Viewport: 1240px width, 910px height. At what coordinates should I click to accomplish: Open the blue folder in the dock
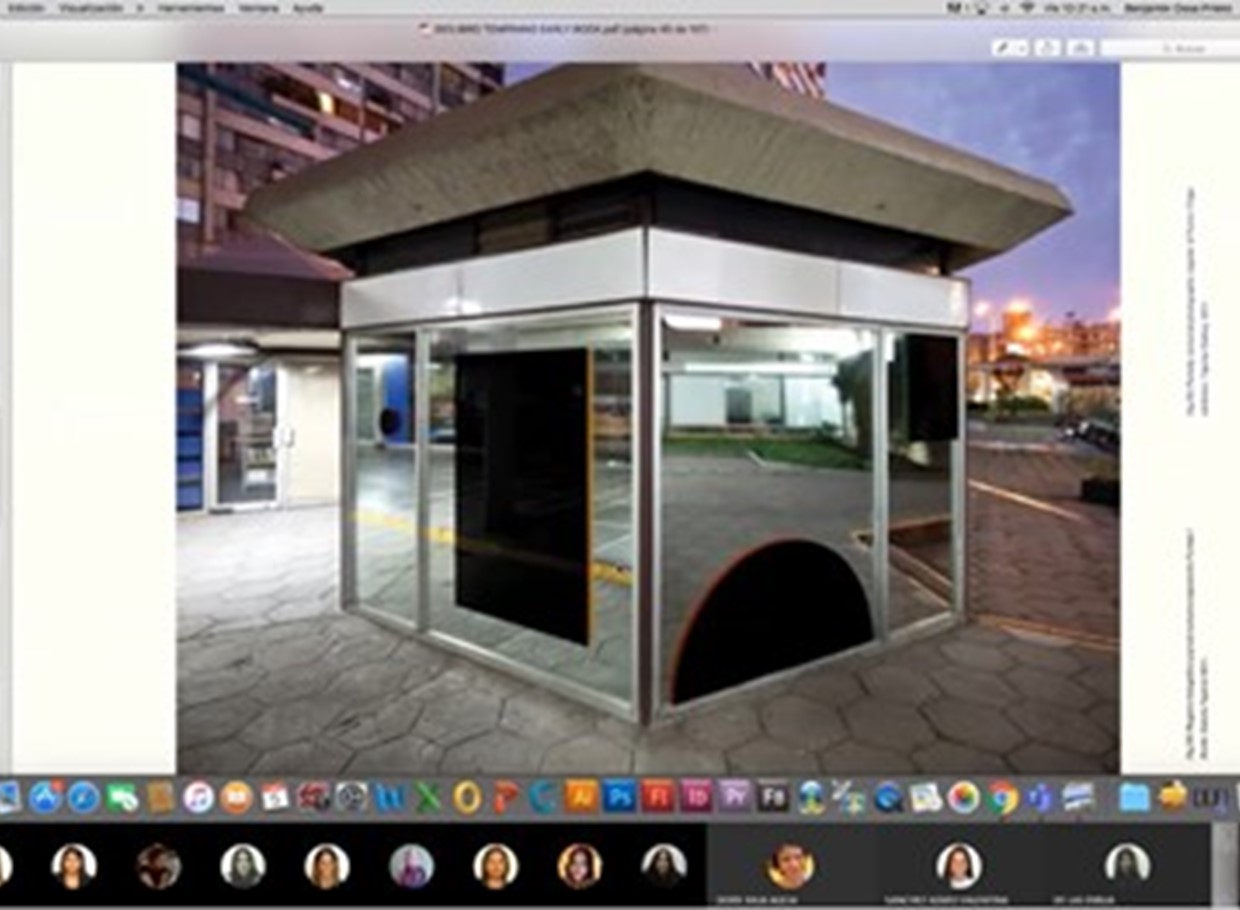click(x=1134, y=797)
